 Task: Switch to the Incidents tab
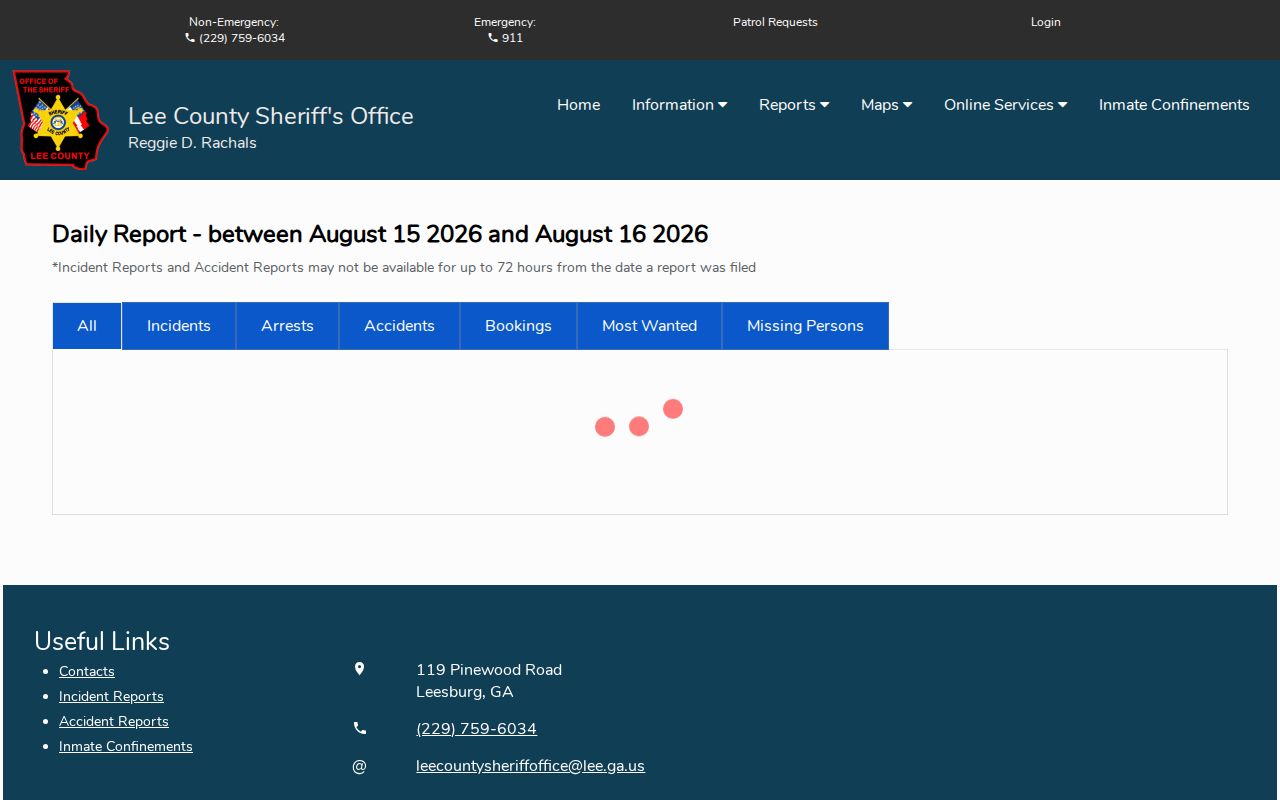[179, 326]
